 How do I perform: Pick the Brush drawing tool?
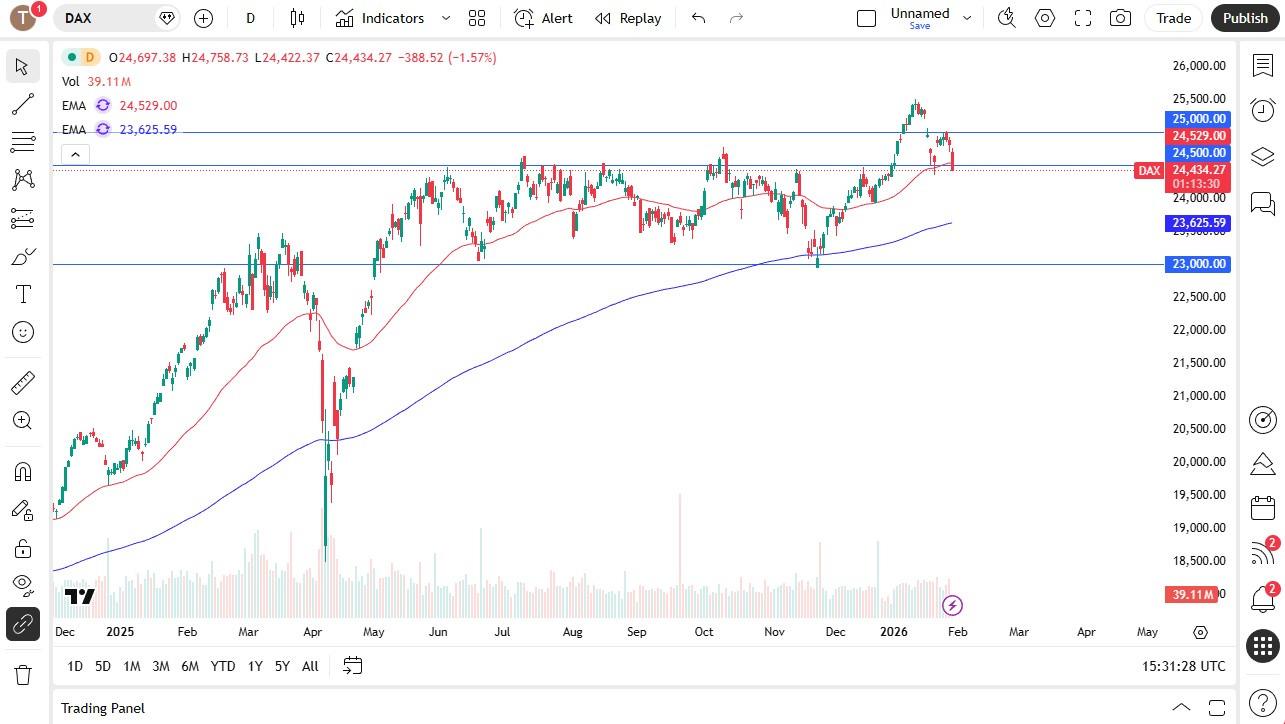tap(22, 256)
